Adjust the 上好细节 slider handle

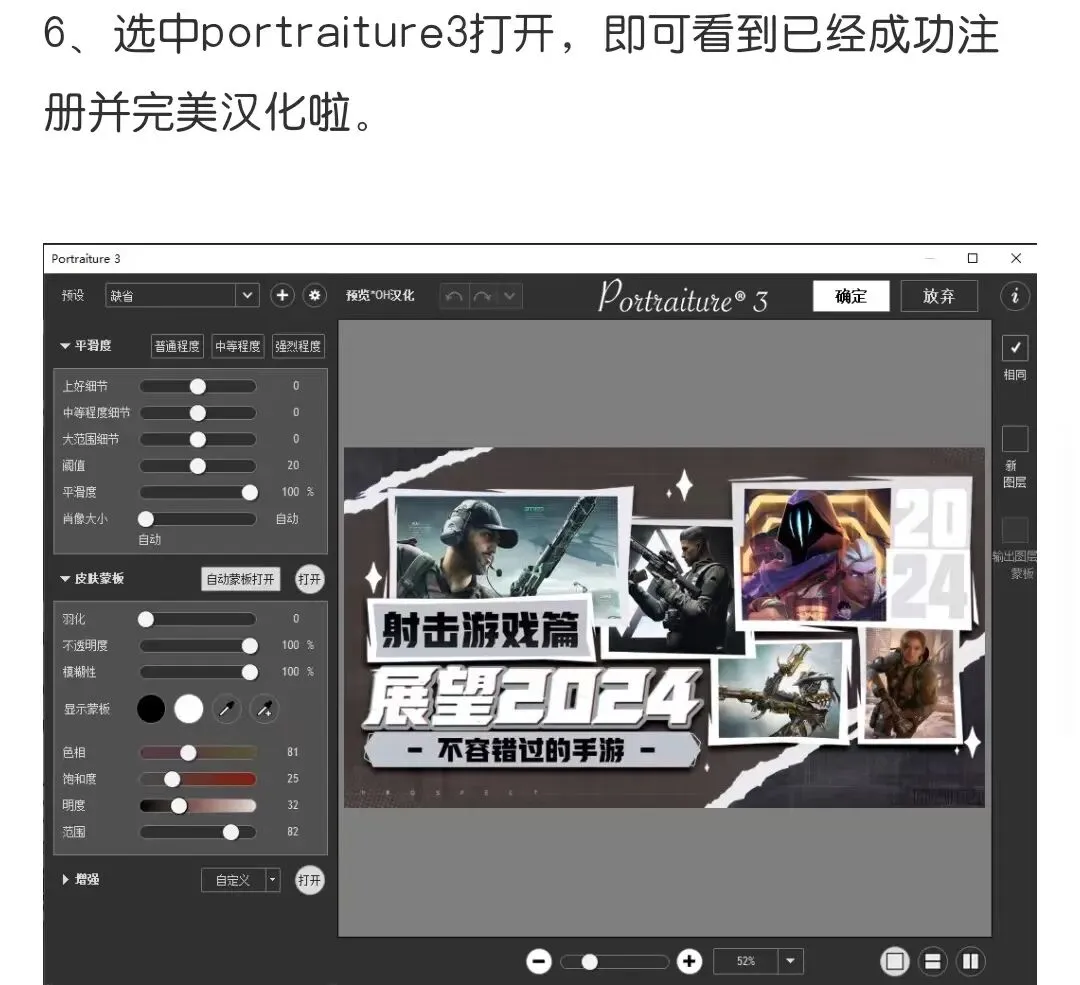pyautogui.click(x=198, y=386)
